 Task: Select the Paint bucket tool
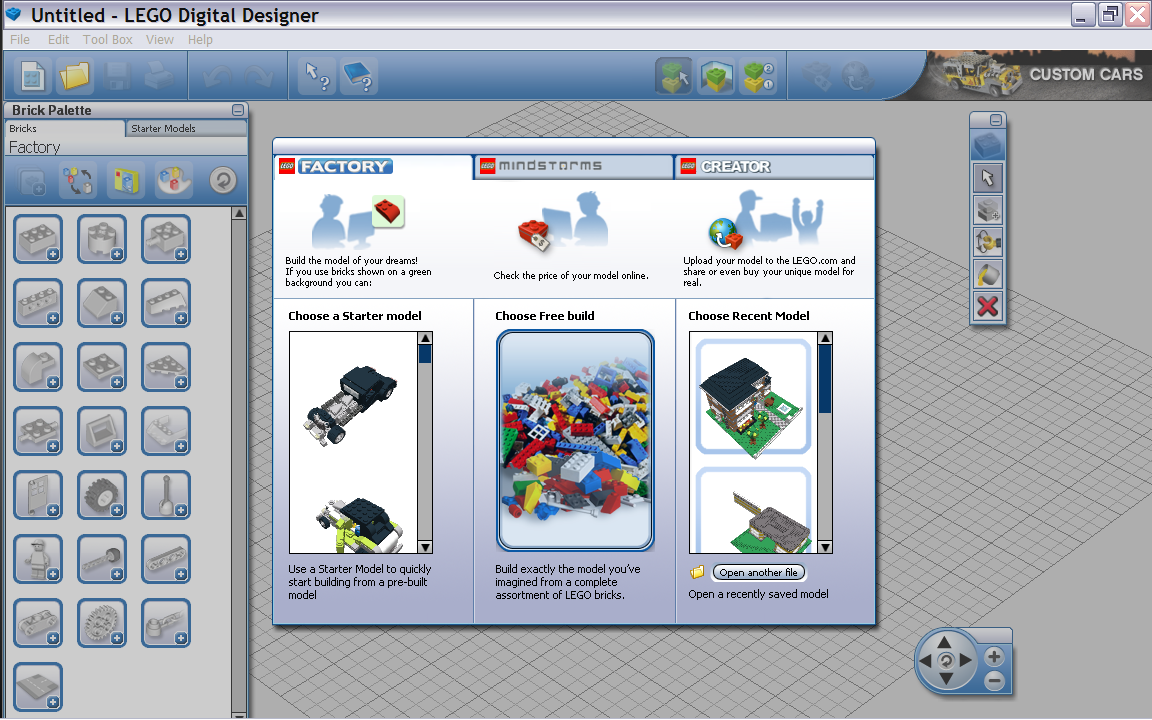(x=987, y=274)
